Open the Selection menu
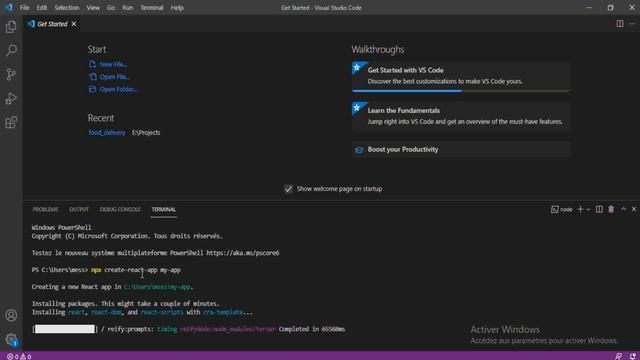The height and width of the screenshot is (360, 640). coord(67,8)
